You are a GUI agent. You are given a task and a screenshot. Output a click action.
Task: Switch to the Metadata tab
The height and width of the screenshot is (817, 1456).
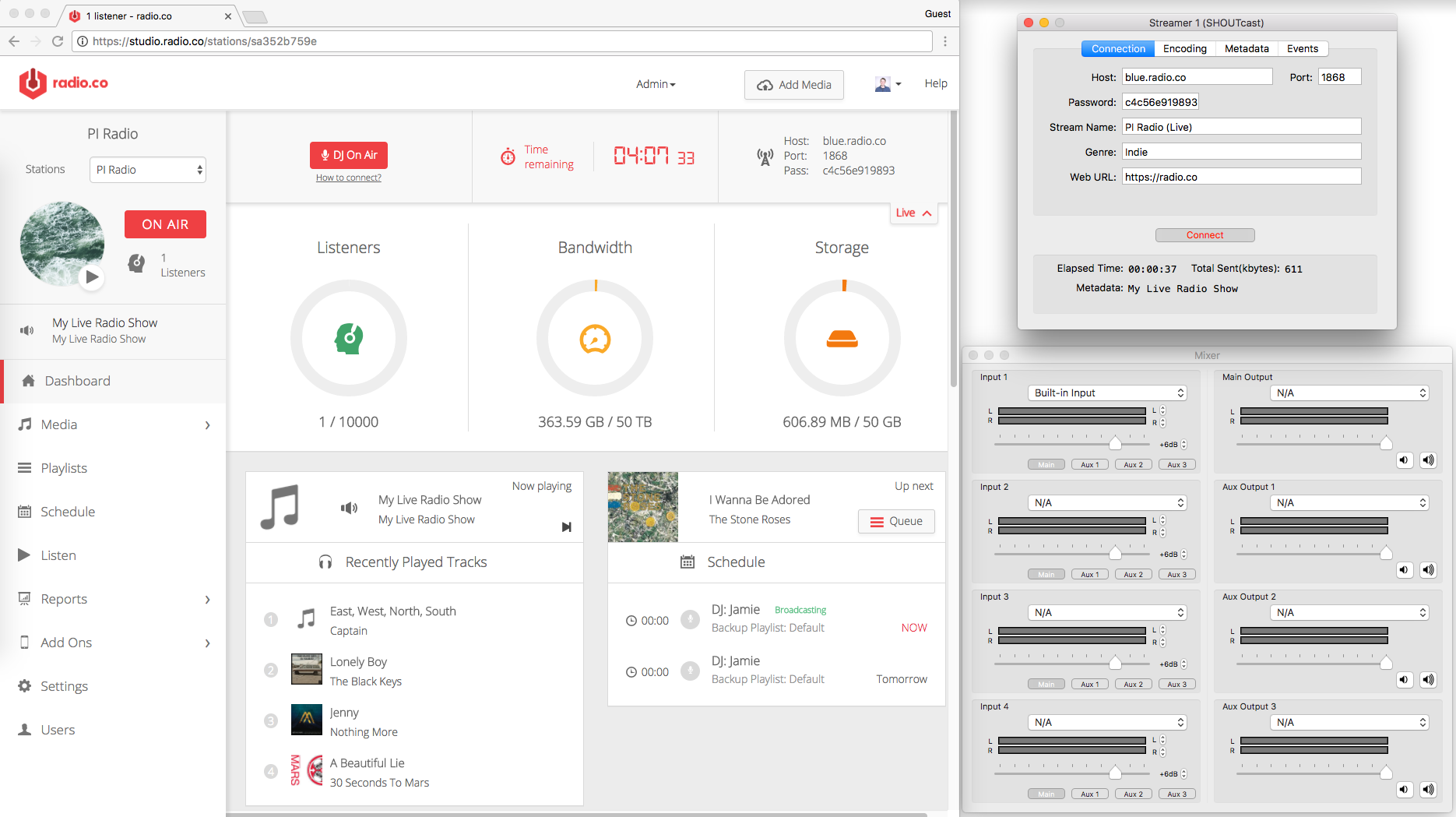[1247, 48]
